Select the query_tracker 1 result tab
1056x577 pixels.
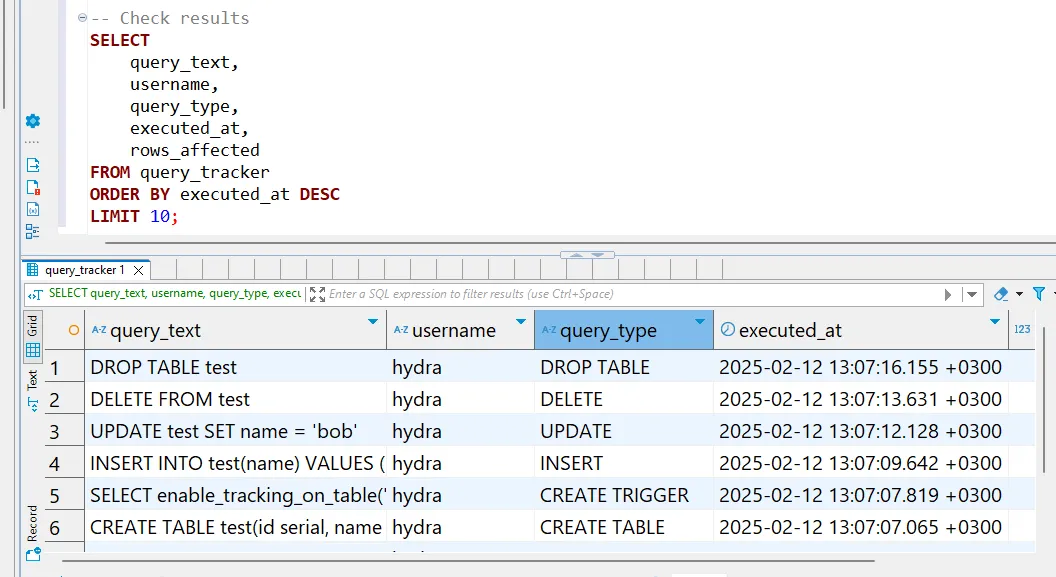click(84, 270)
